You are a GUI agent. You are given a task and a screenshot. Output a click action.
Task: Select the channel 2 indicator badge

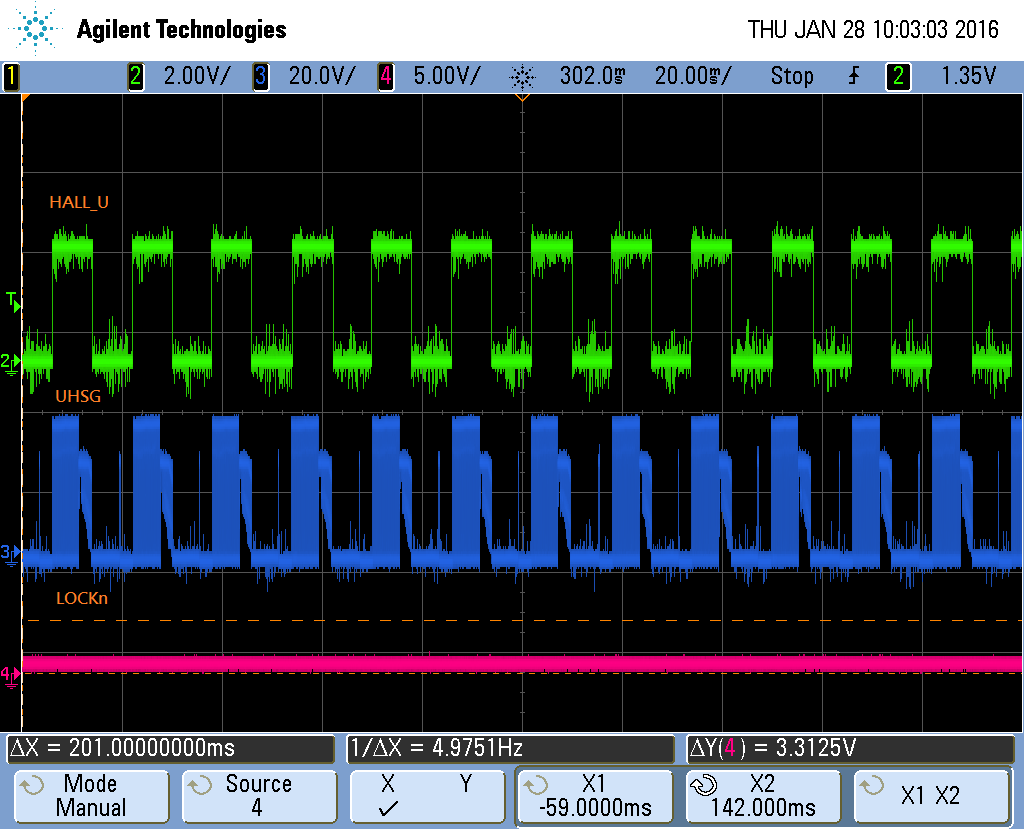point(135,76)
